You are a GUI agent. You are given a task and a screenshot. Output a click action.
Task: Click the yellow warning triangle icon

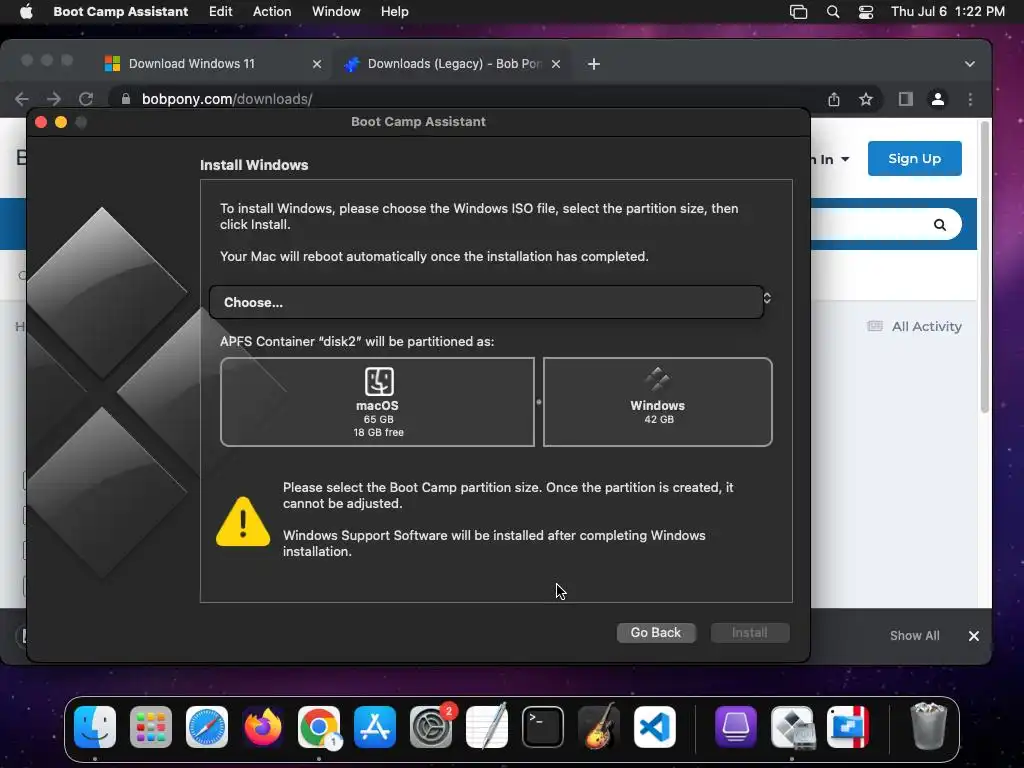243,521
